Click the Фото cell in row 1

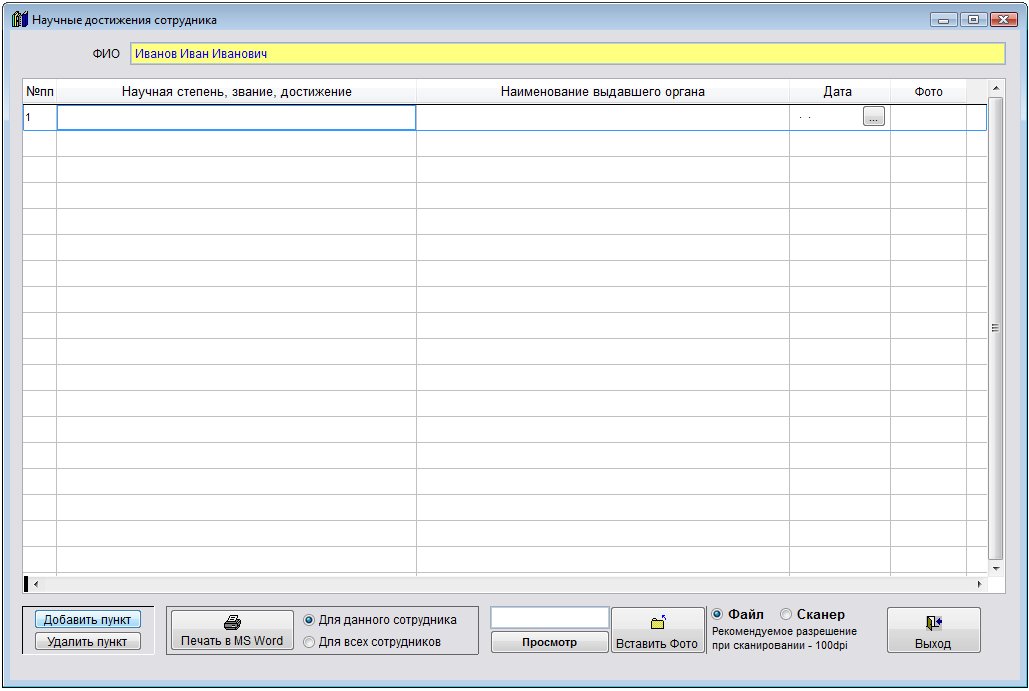point(928,117)
